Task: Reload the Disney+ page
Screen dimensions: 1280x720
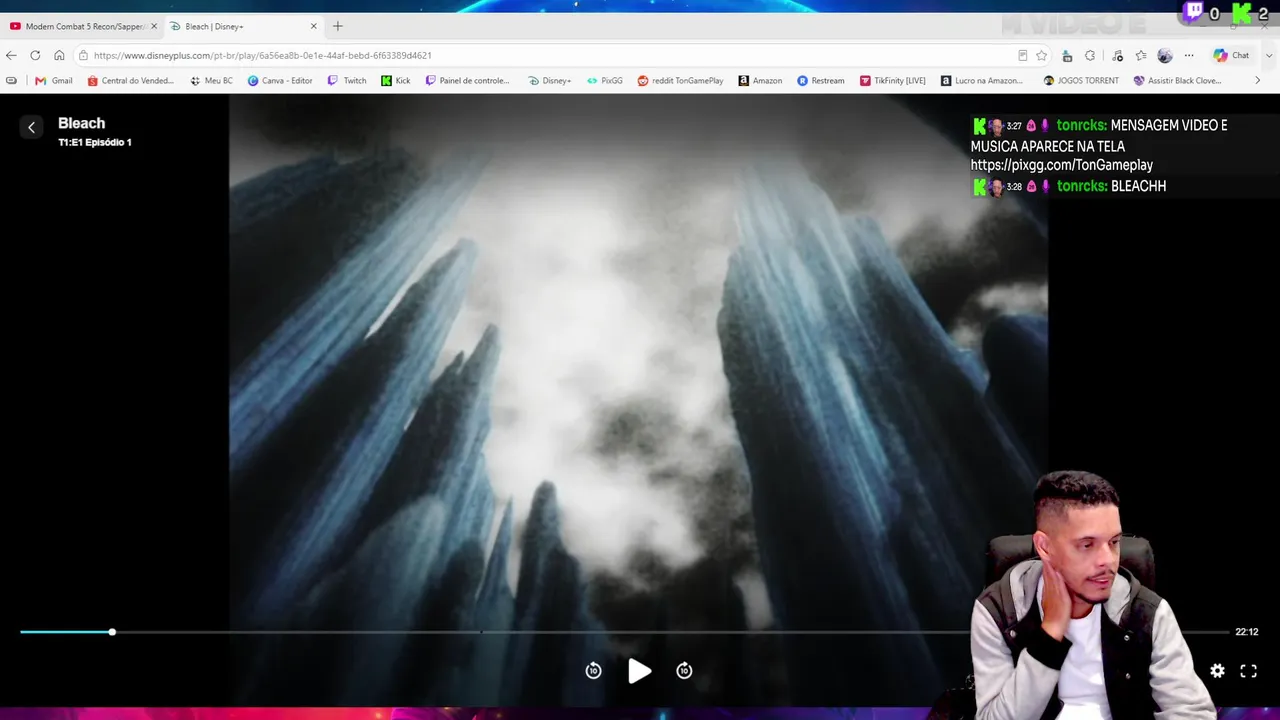Action: 35,55
